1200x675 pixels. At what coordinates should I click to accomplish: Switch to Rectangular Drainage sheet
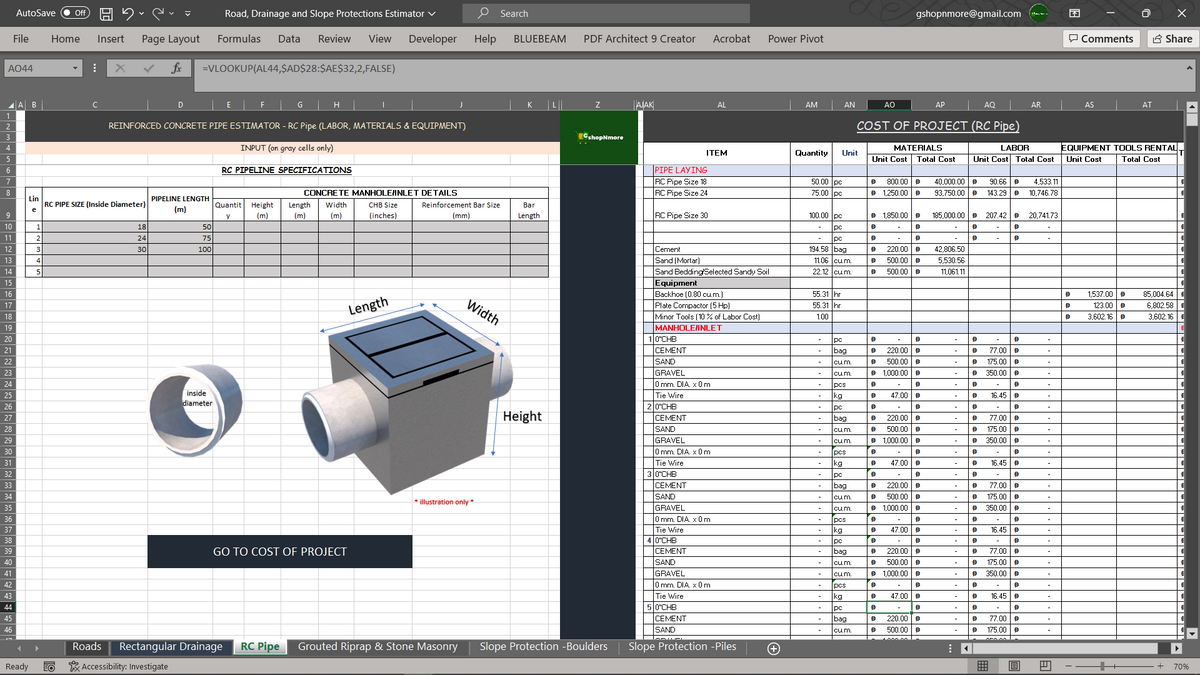click(170, 646)
